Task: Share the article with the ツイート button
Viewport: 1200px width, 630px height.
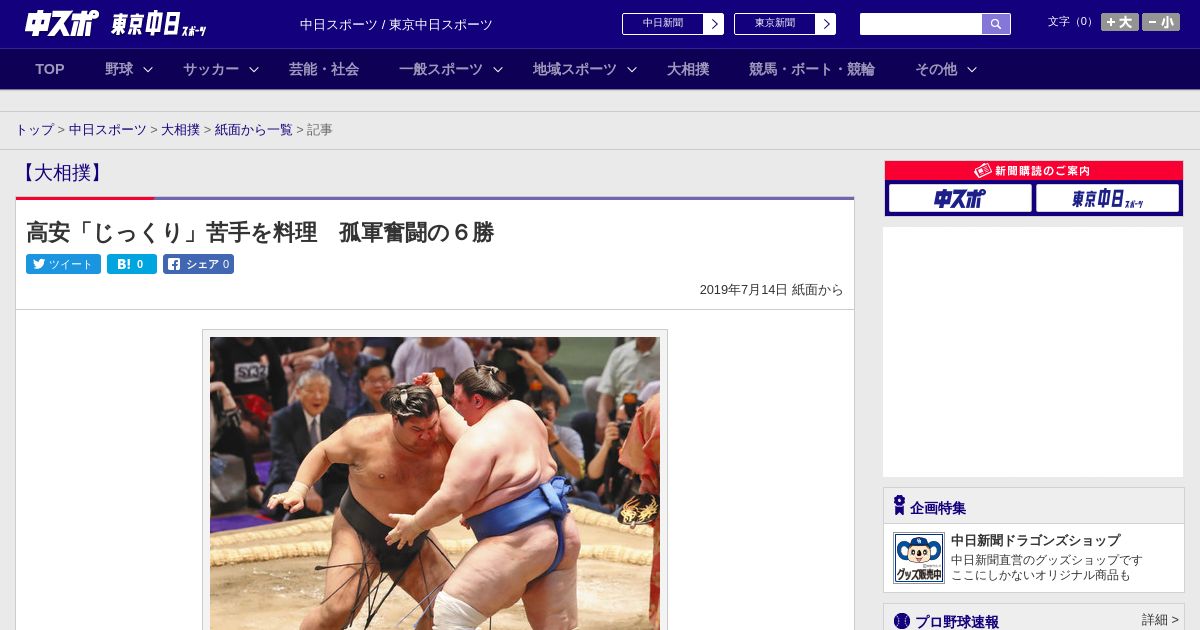Action: pyautogui.click(x=63, y=264)
